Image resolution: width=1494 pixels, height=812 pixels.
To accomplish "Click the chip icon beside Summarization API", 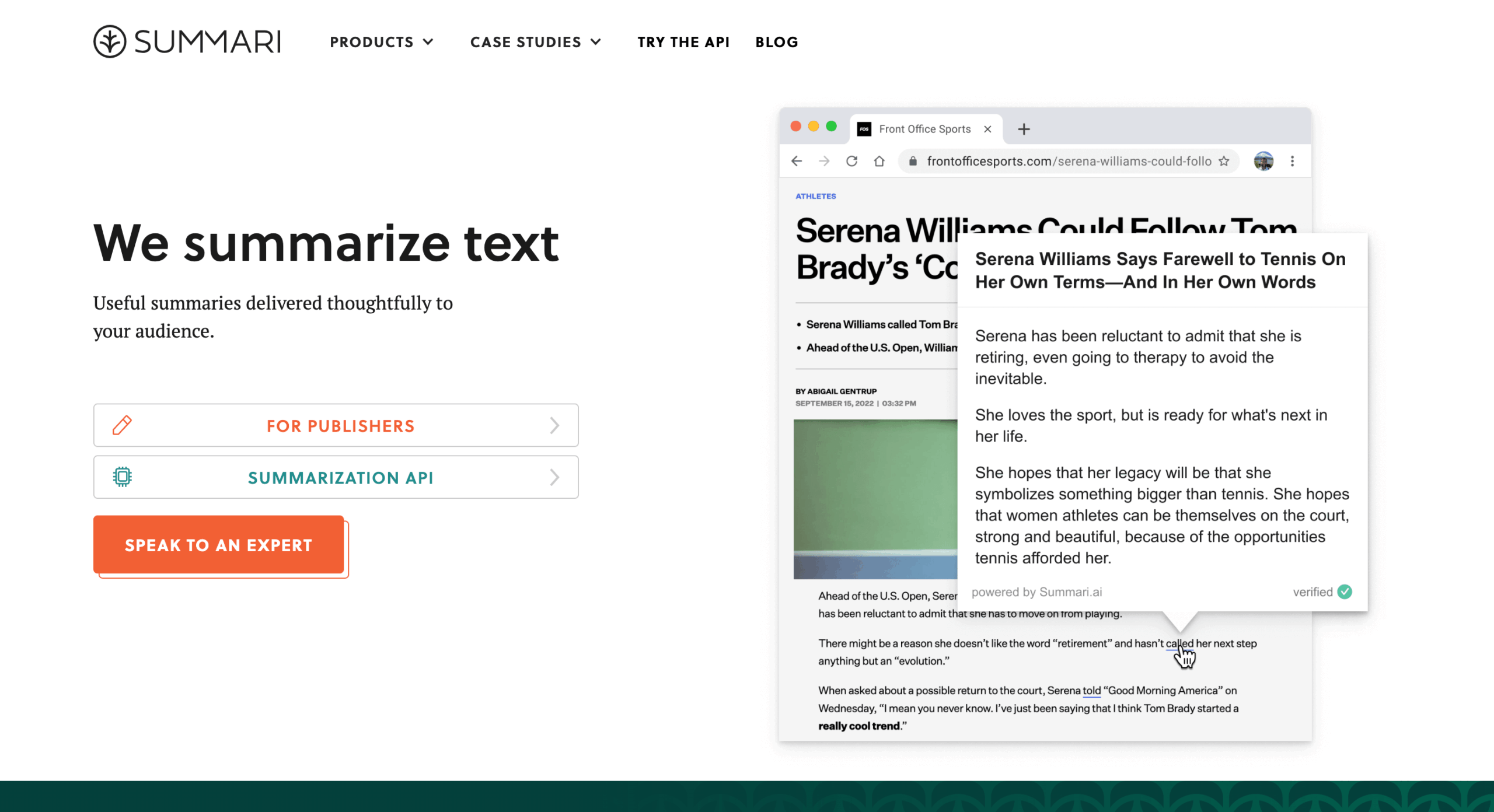I will pos(122,477).
